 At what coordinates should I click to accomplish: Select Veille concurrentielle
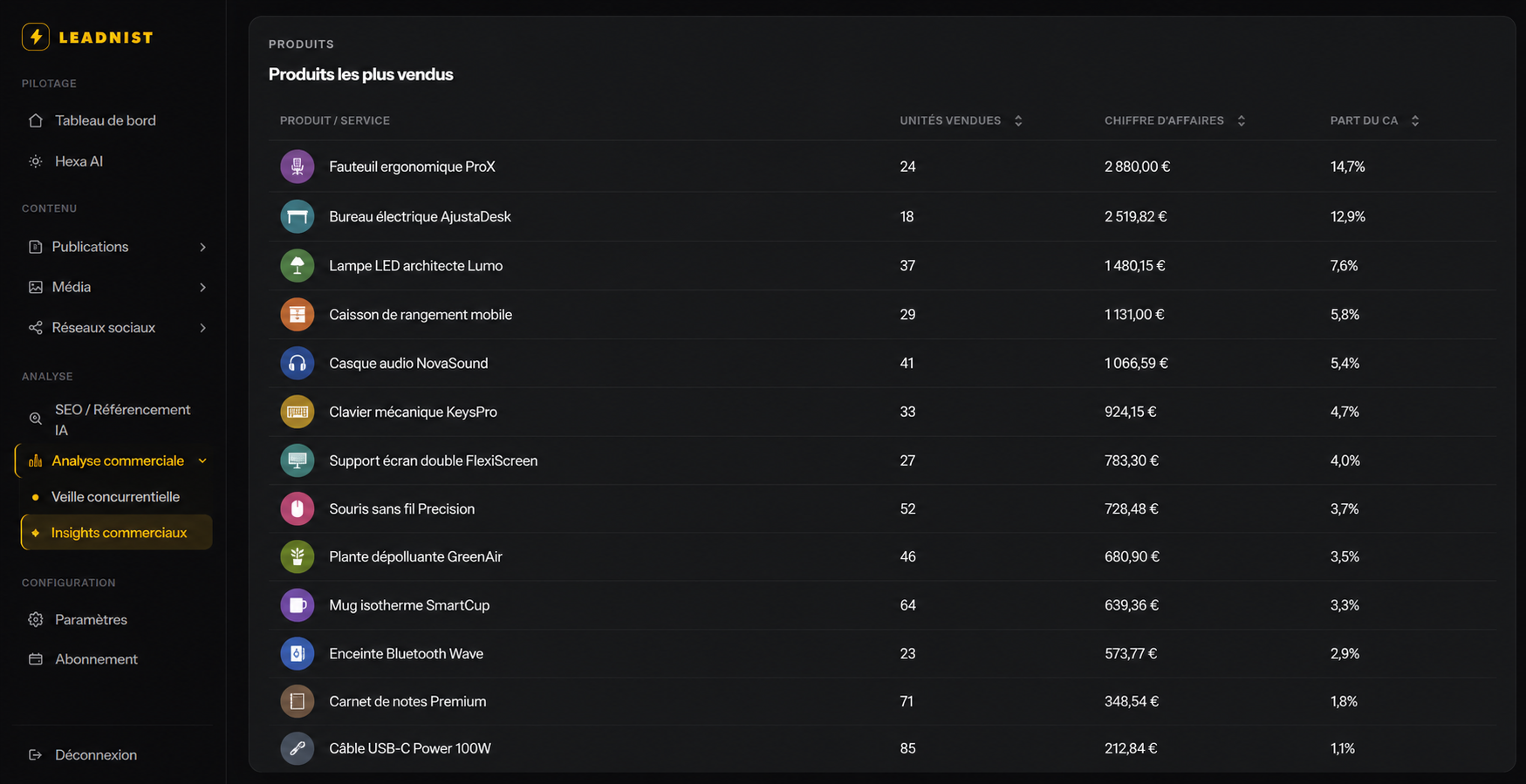116,497
